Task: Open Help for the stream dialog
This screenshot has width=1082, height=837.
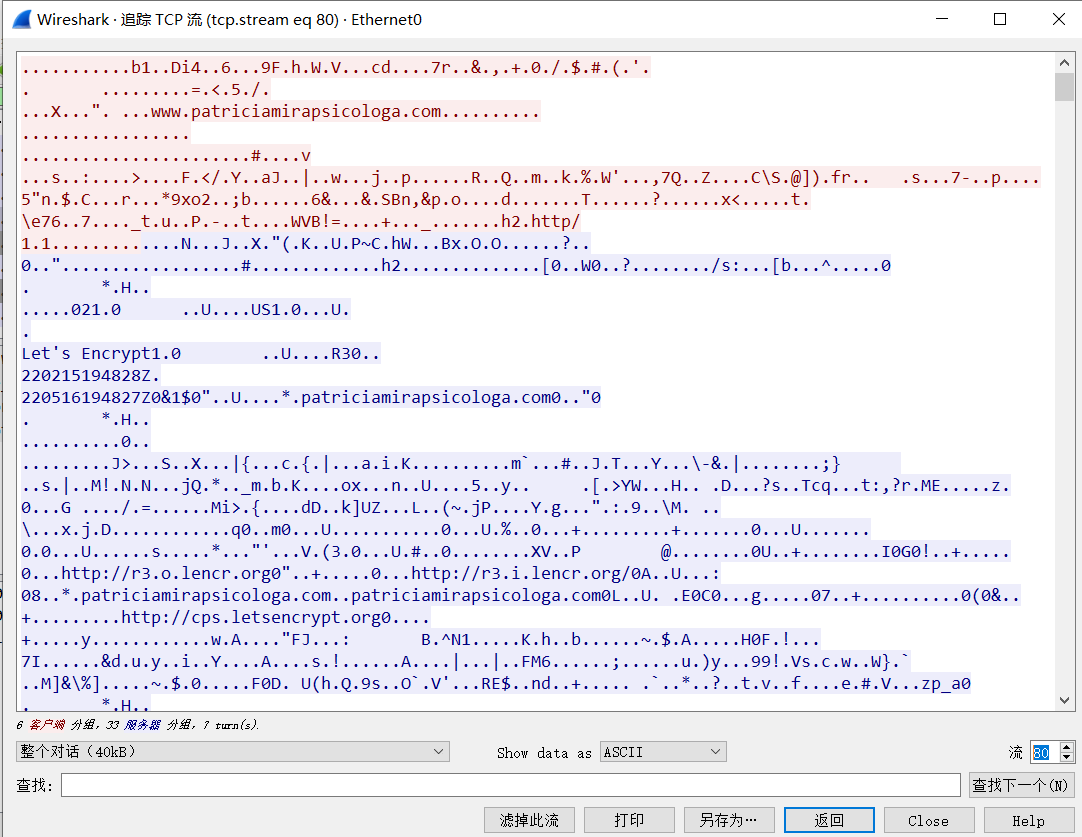Action: pyautogui.click(x=1028, y=820)
